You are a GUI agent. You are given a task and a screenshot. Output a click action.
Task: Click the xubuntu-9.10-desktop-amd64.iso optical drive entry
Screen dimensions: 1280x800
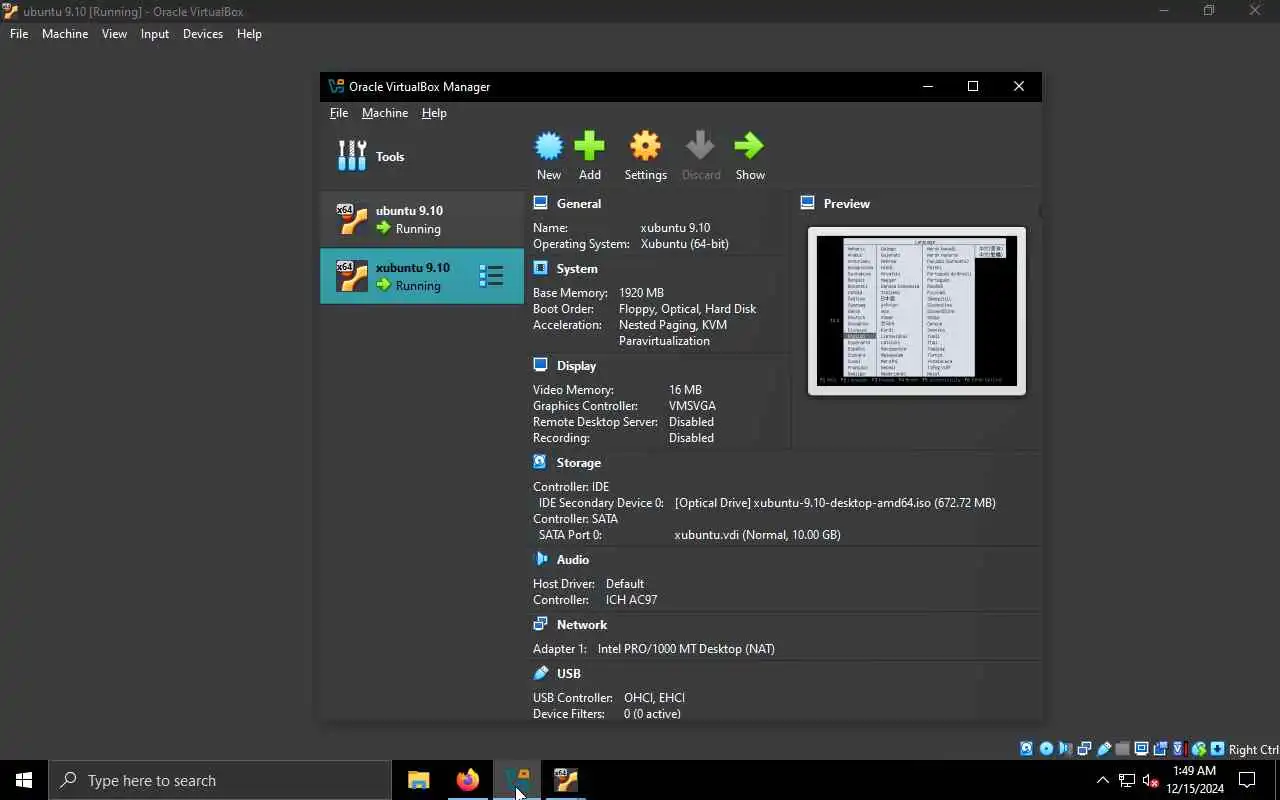835,503
